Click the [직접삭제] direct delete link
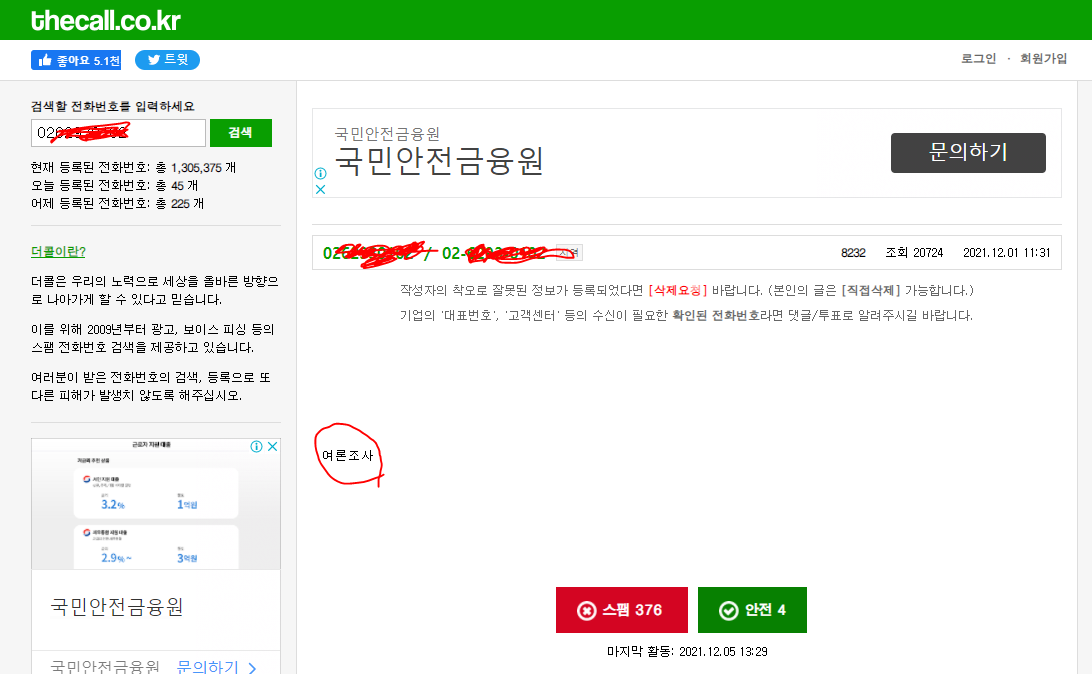The width and height of the screenshot is (1092, 674). (x=871, y=290)
